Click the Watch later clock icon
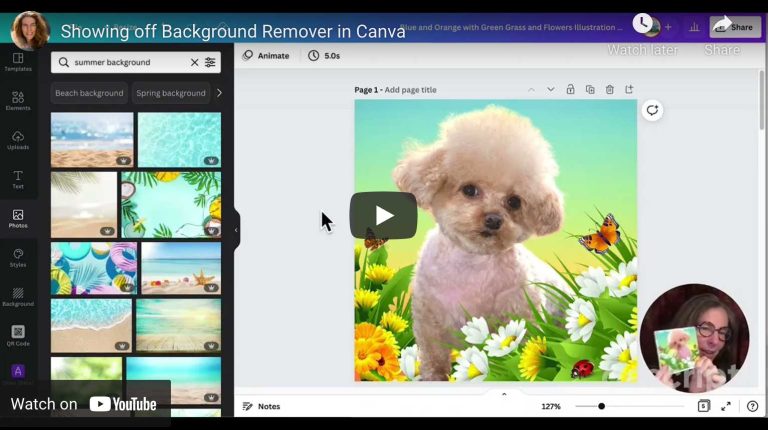The width and height of the screenshot is (768, 430). pos(642,24)
